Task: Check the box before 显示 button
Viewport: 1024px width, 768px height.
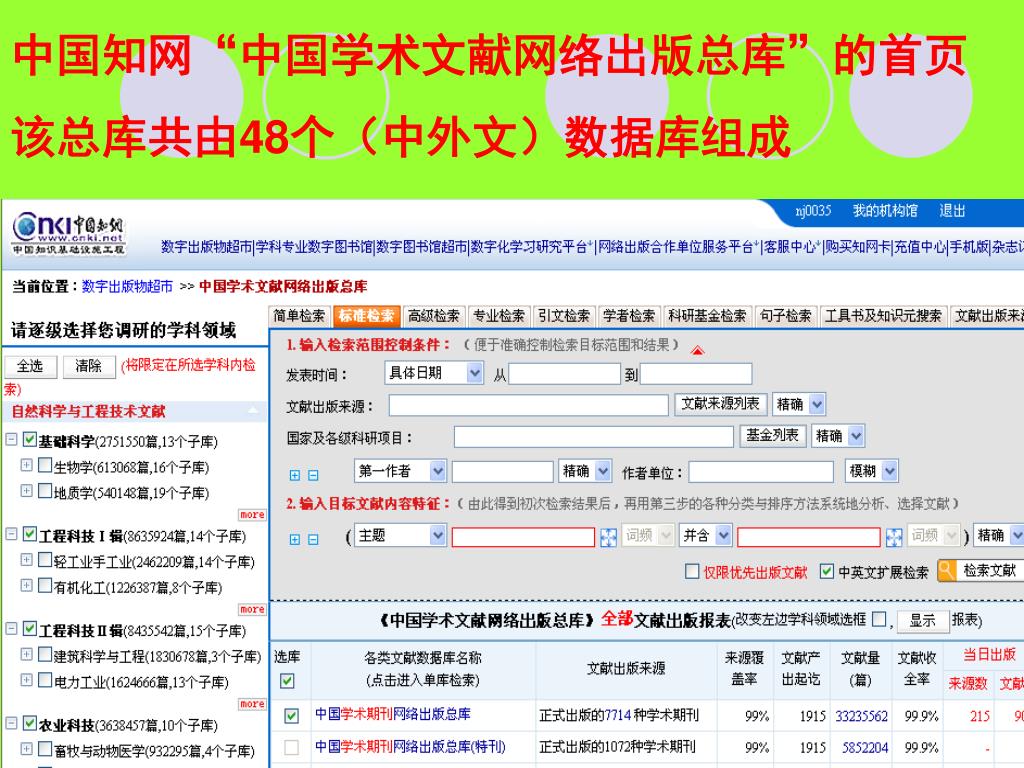Action: click(x=880, y=618)
